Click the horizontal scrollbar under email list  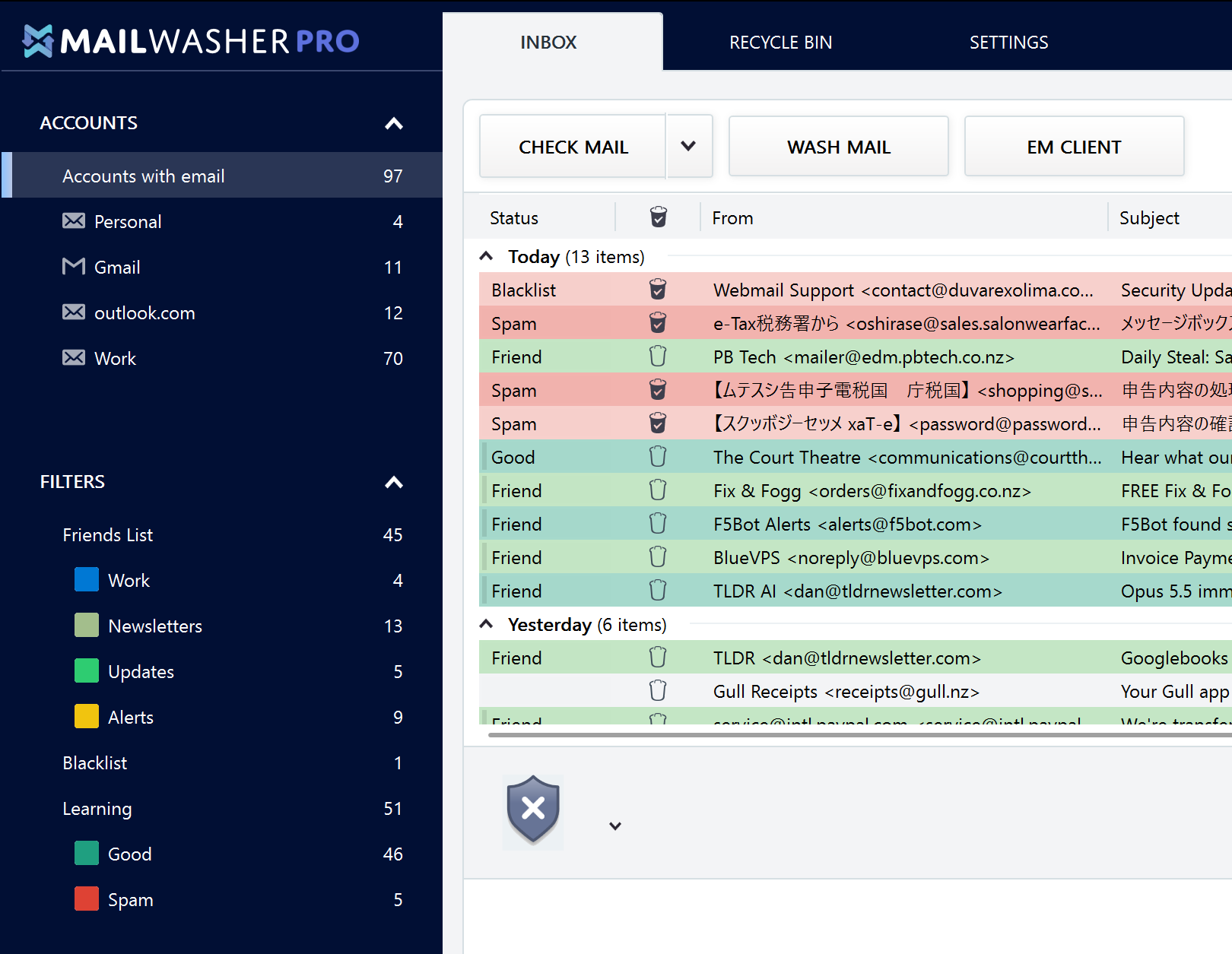pyautogui.click(x=859, y=735)
